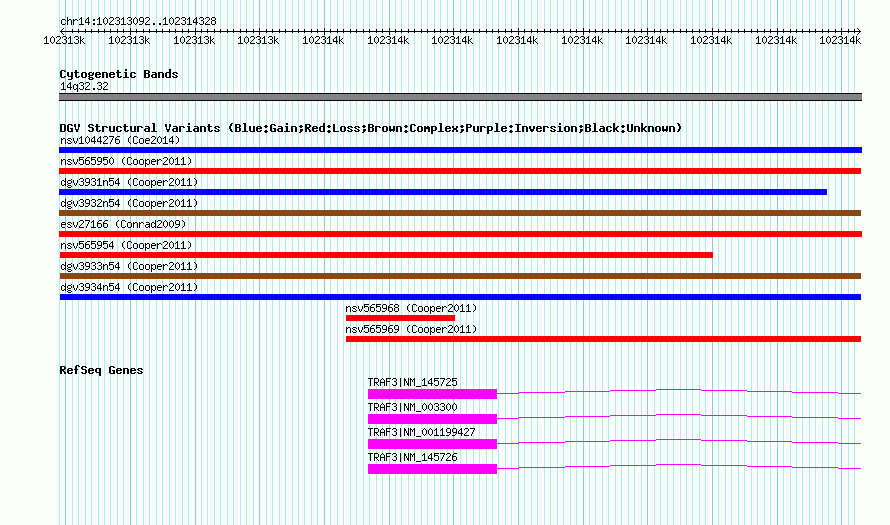This screenshot has width=890, height=525.
Task: Select the red nsv565969 loss bar
Action: (x=603, y=339)
